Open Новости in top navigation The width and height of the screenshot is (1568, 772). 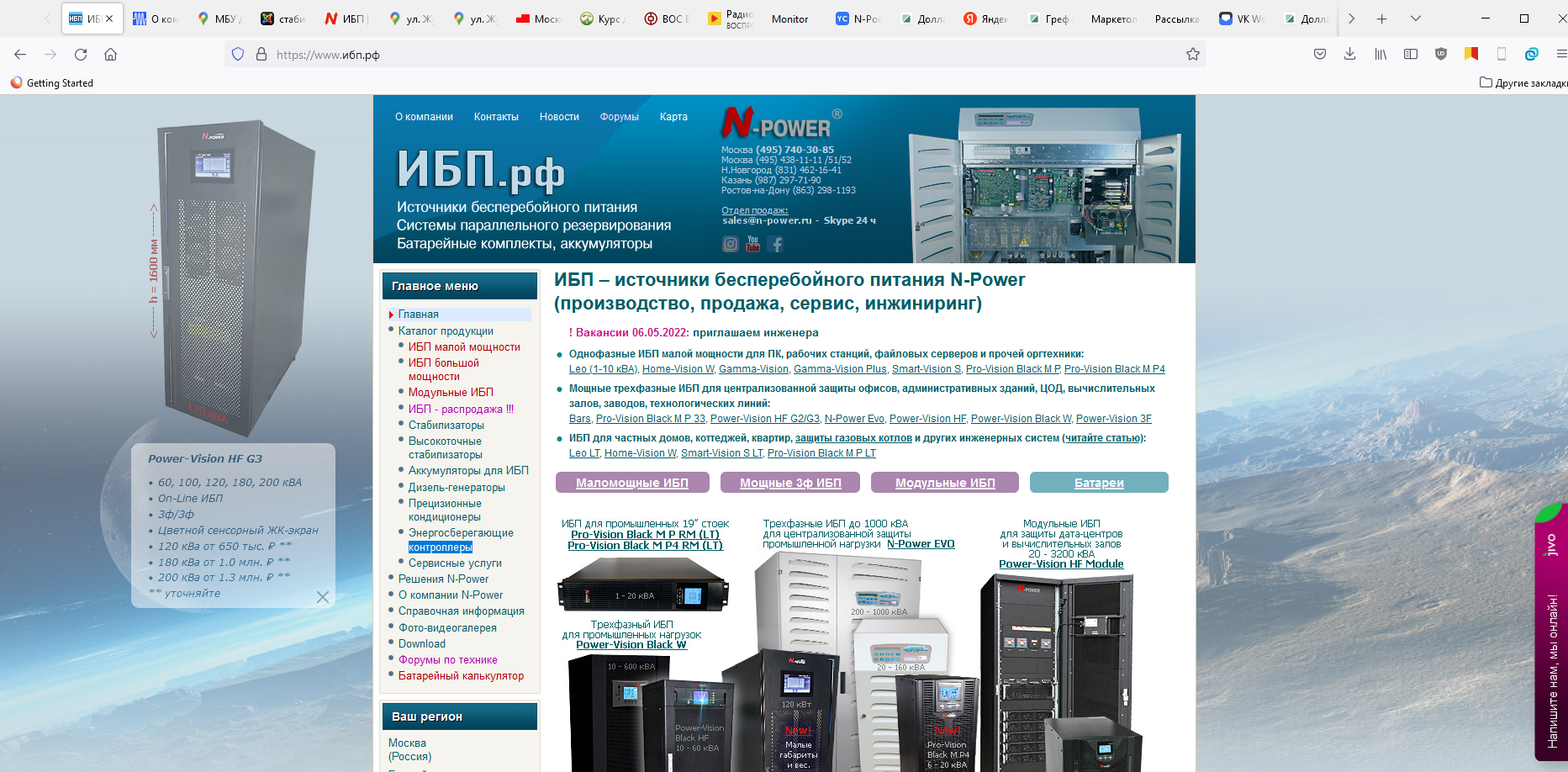point(559,117)
